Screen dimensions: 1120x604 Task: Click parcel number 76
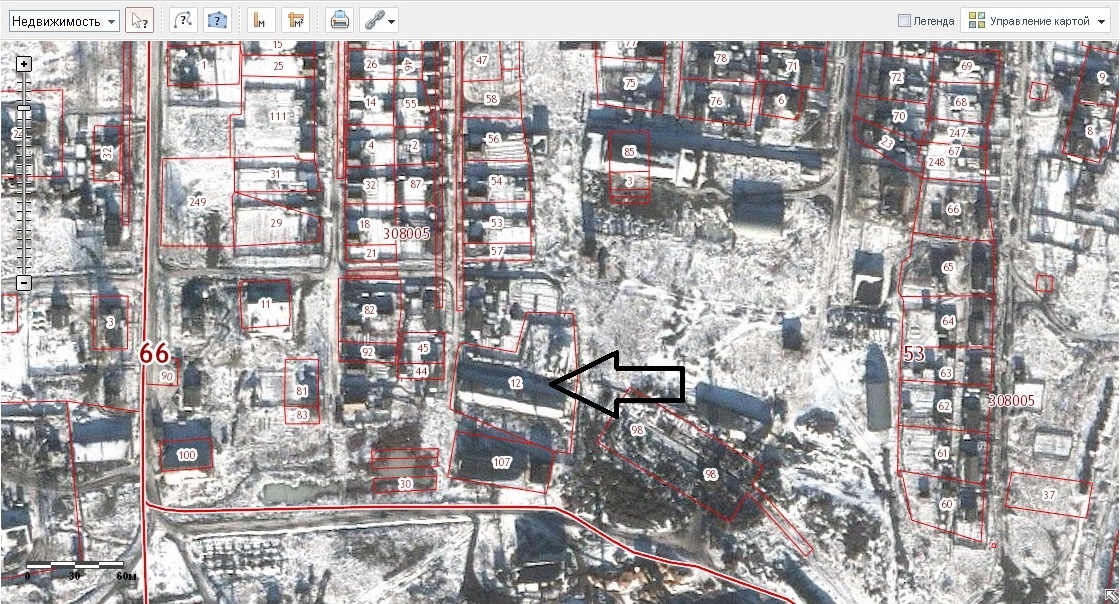716,101
